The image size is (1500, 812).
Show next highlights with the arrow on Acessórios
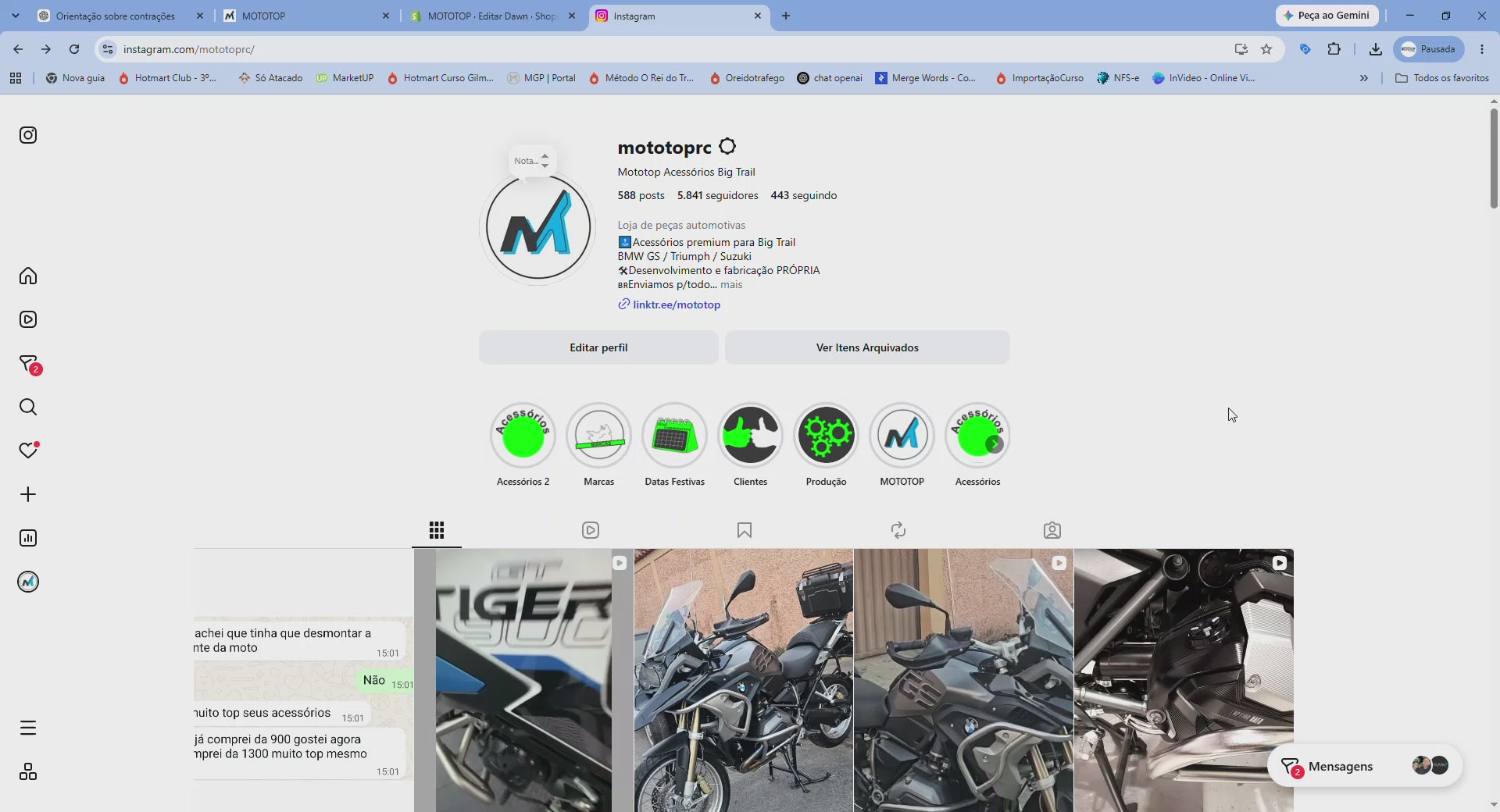click(995, 443)
